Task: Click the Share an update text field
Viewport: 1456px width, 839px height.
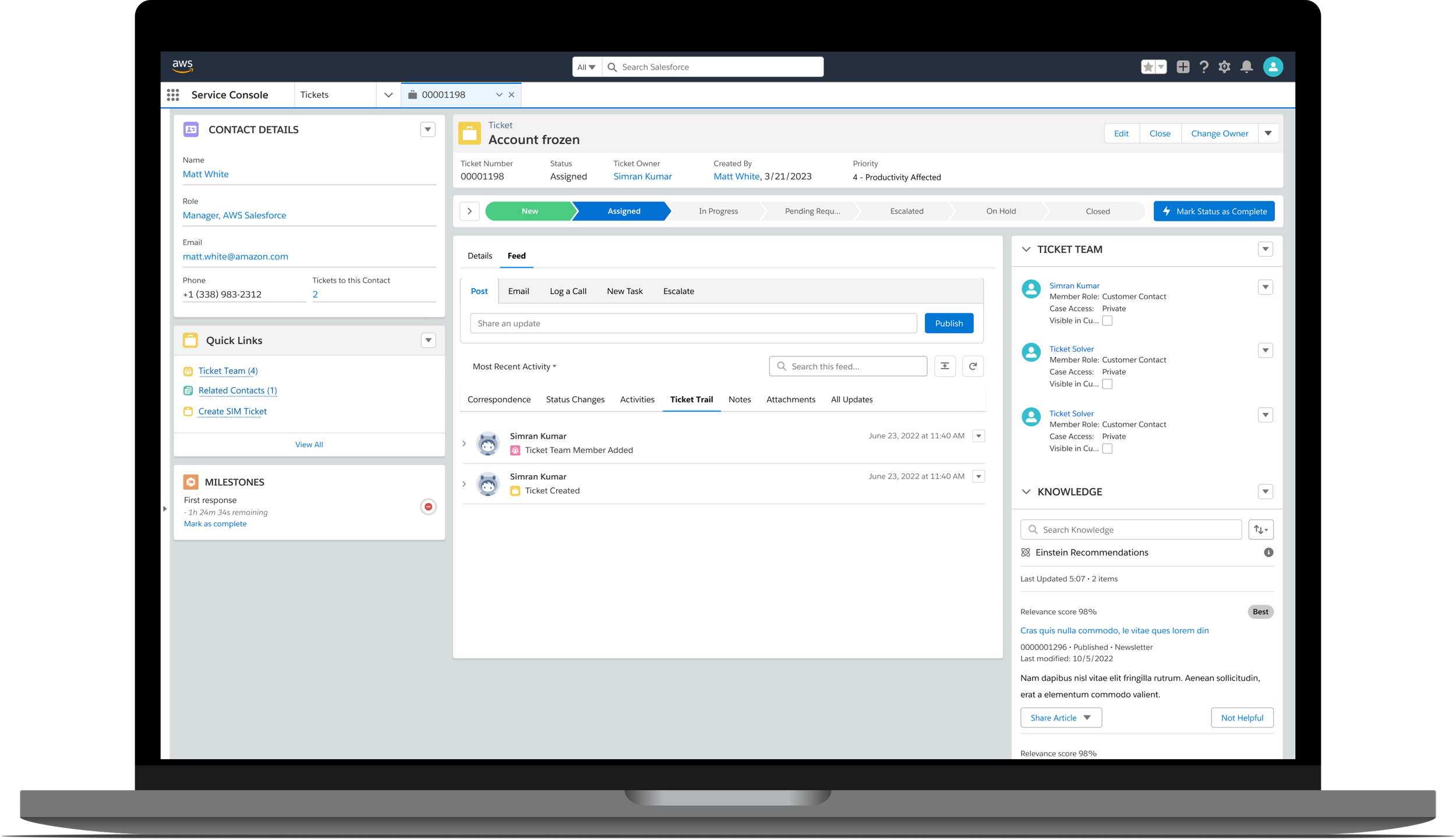Action: tap(693, 324)
